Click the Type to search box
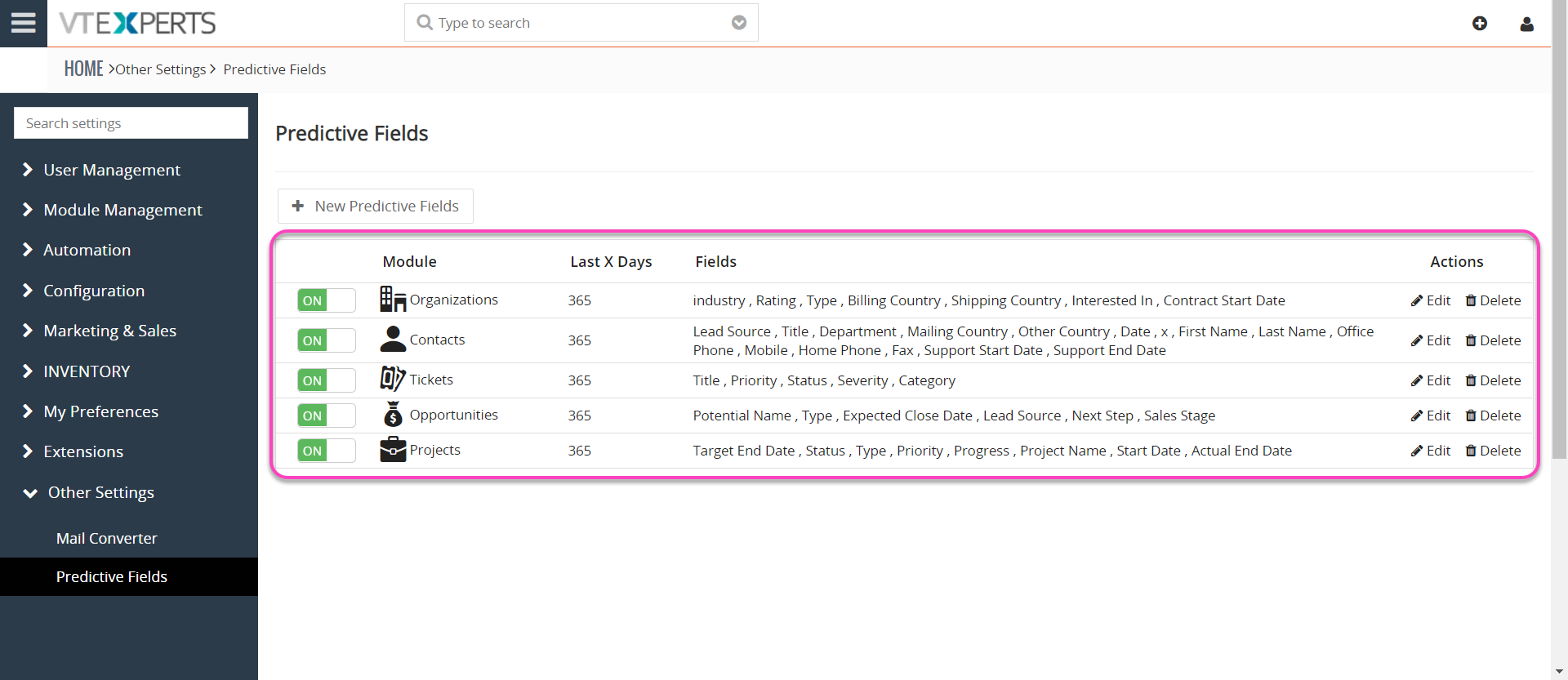The height and width of the screenshot is (680, 1568). click(x=581, y=23)
